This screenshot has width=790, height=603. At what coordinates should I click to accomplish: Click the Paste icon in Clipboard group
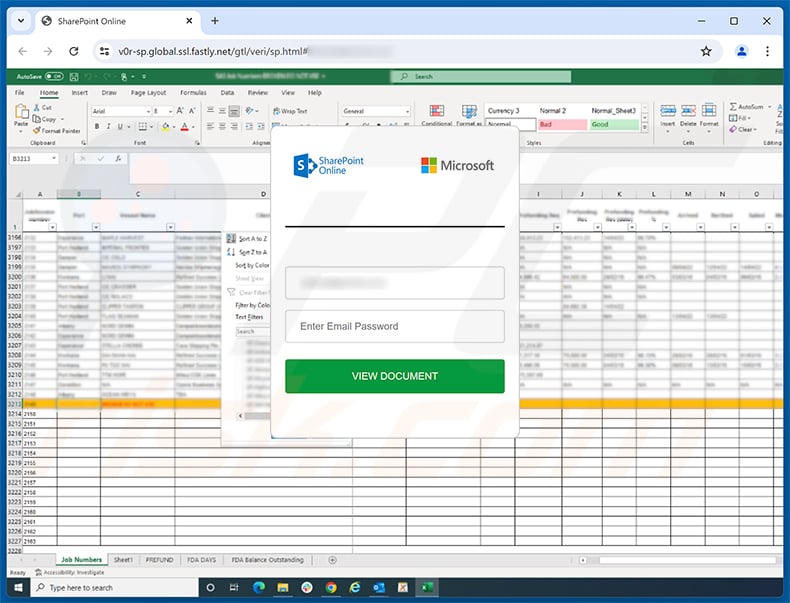[21, 112]
